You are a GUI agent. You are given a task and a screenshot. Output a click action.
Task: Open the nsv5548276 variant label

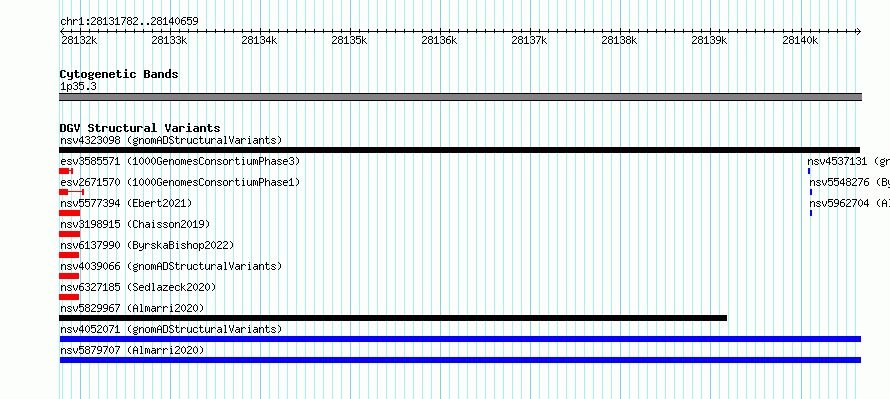point(850,182)
